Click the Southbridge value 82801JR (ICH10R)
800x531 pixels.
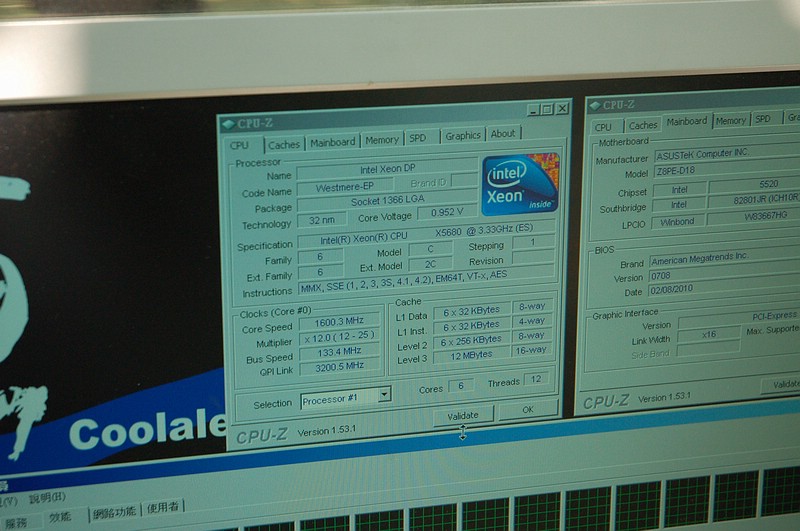pyautogui.click(x=755, y=199)
